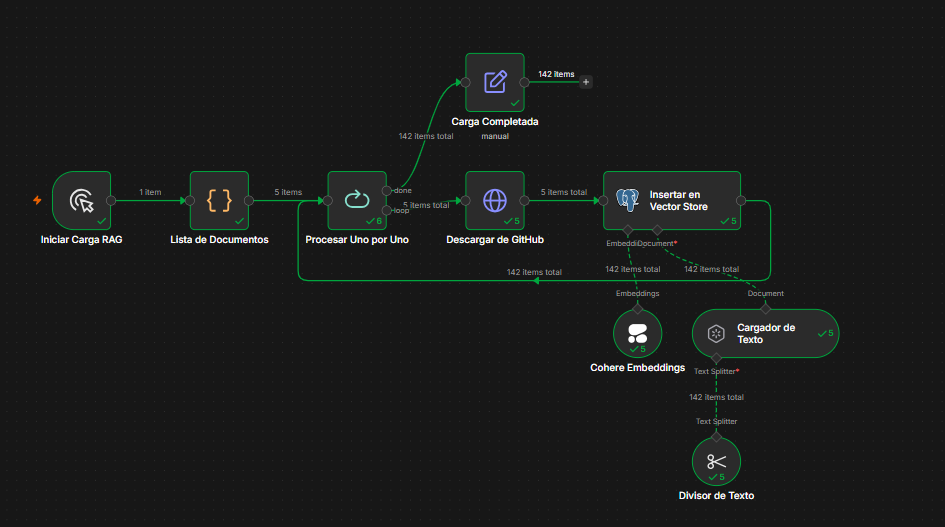
Task: Click the done output connector of loop node
Action: coord(386,191)
